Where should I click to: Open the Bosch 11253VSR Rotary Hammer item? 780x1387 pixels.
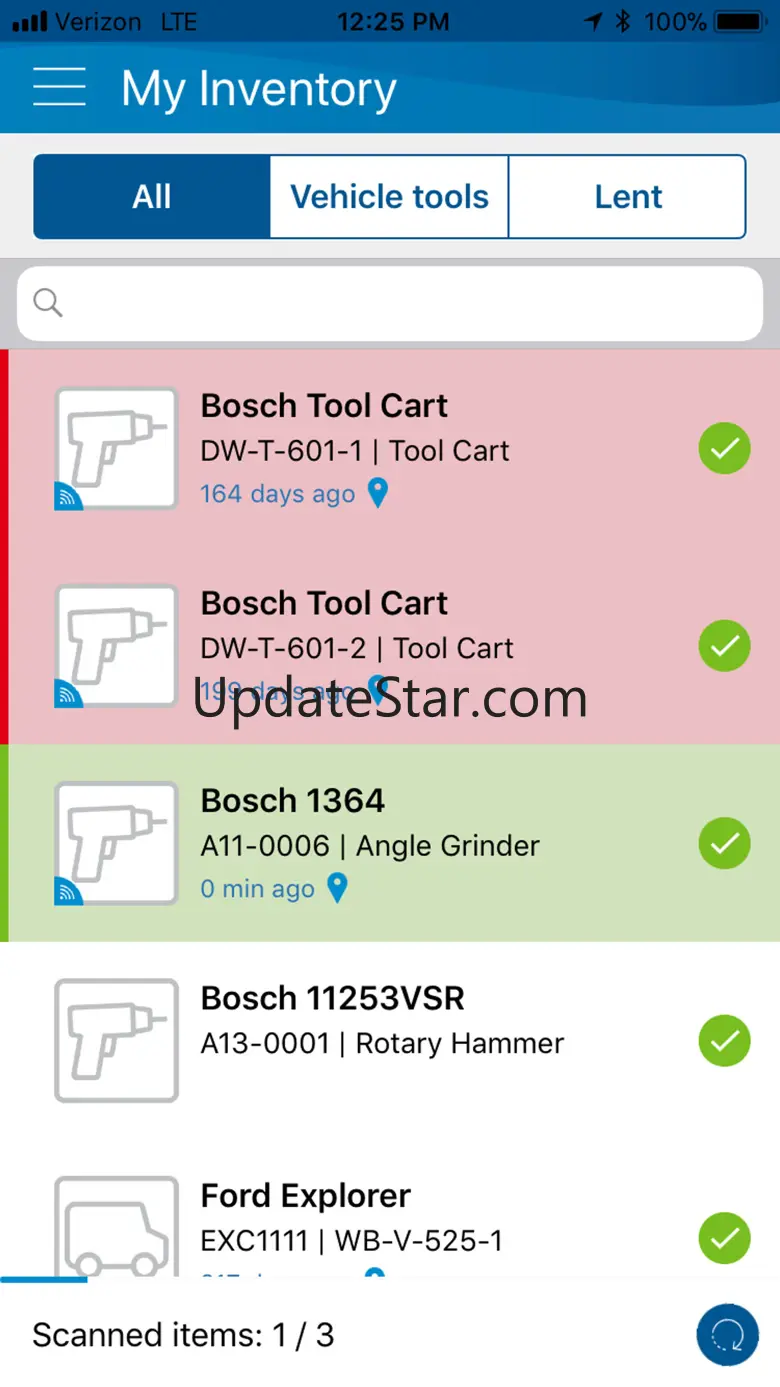tap(390, 1041)
